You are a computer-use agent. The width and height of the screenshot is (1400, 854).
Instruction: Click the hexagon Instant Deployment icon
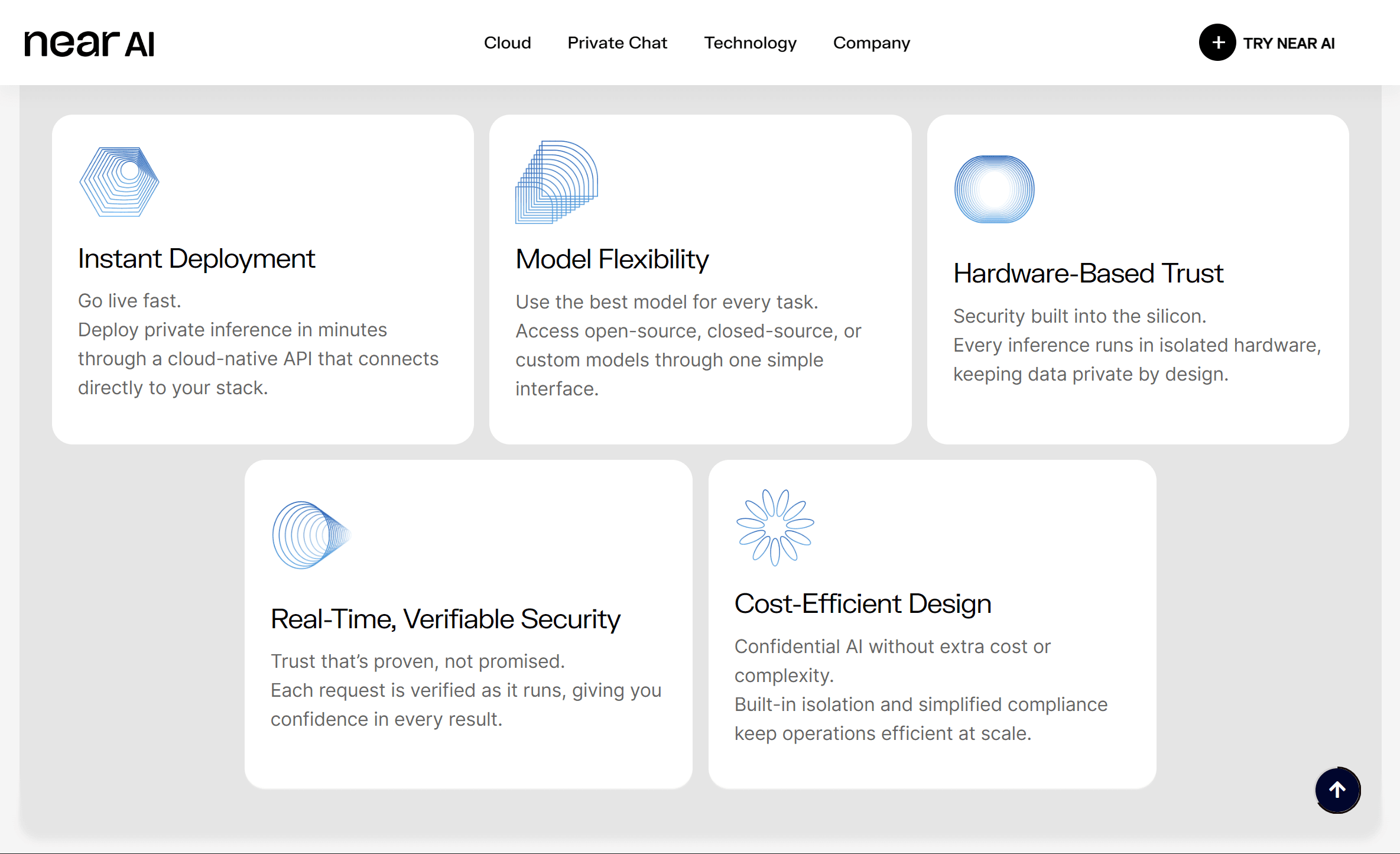[119, 182]
